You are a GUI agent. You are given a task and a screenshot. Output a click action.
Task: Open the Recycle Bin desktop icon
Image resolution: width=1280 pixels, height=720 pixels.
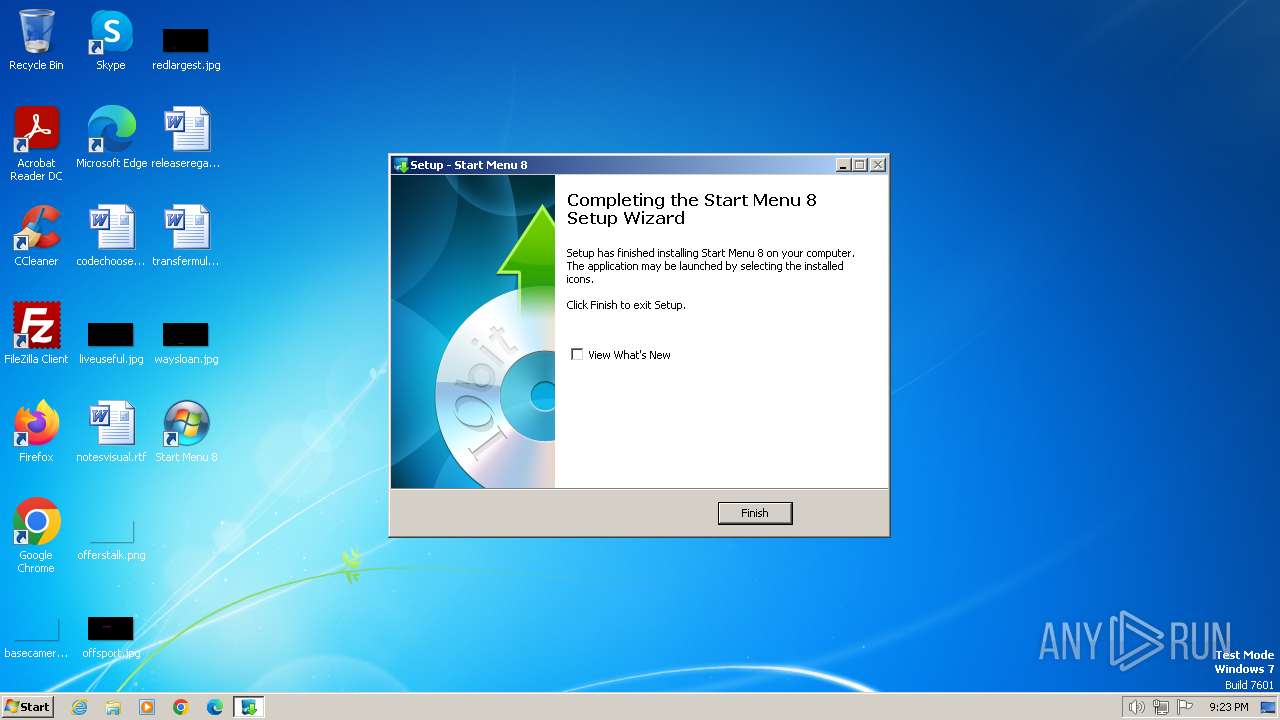pos(36,40)
